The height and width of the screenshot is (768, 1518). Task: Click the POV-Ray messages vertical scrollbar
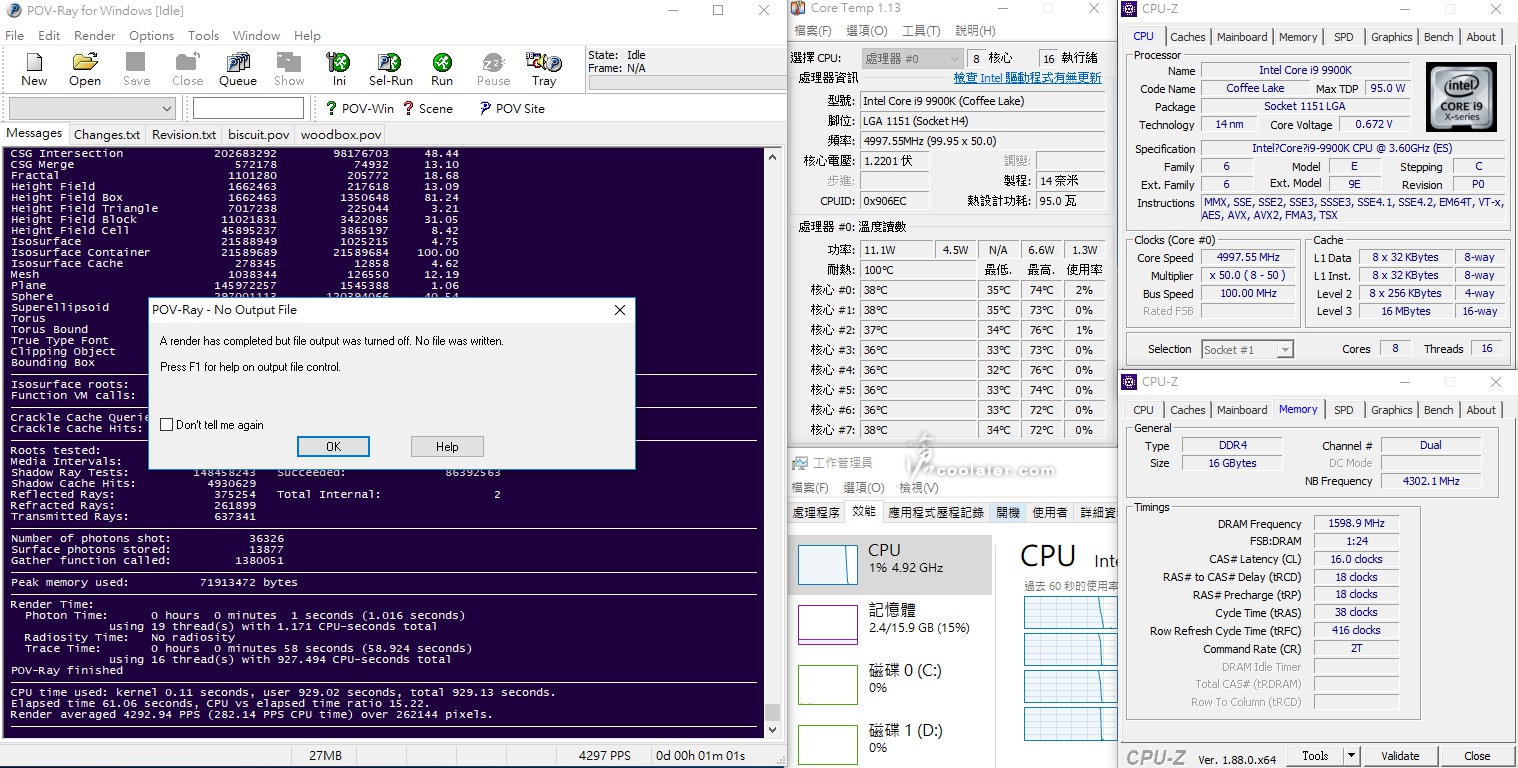(772, 440)
